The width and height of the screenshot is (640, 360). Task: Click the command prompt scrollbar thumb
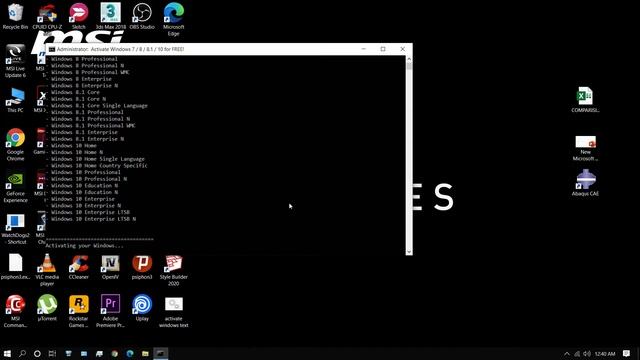[409, 67]
